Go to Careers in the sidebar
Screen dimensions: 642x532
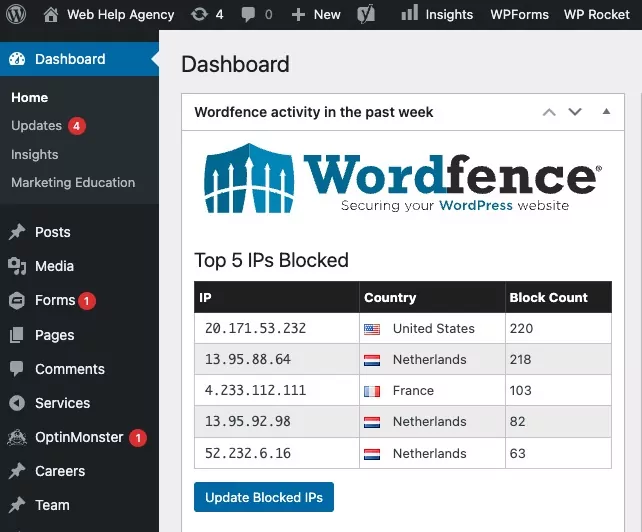[x=60, y=471]
